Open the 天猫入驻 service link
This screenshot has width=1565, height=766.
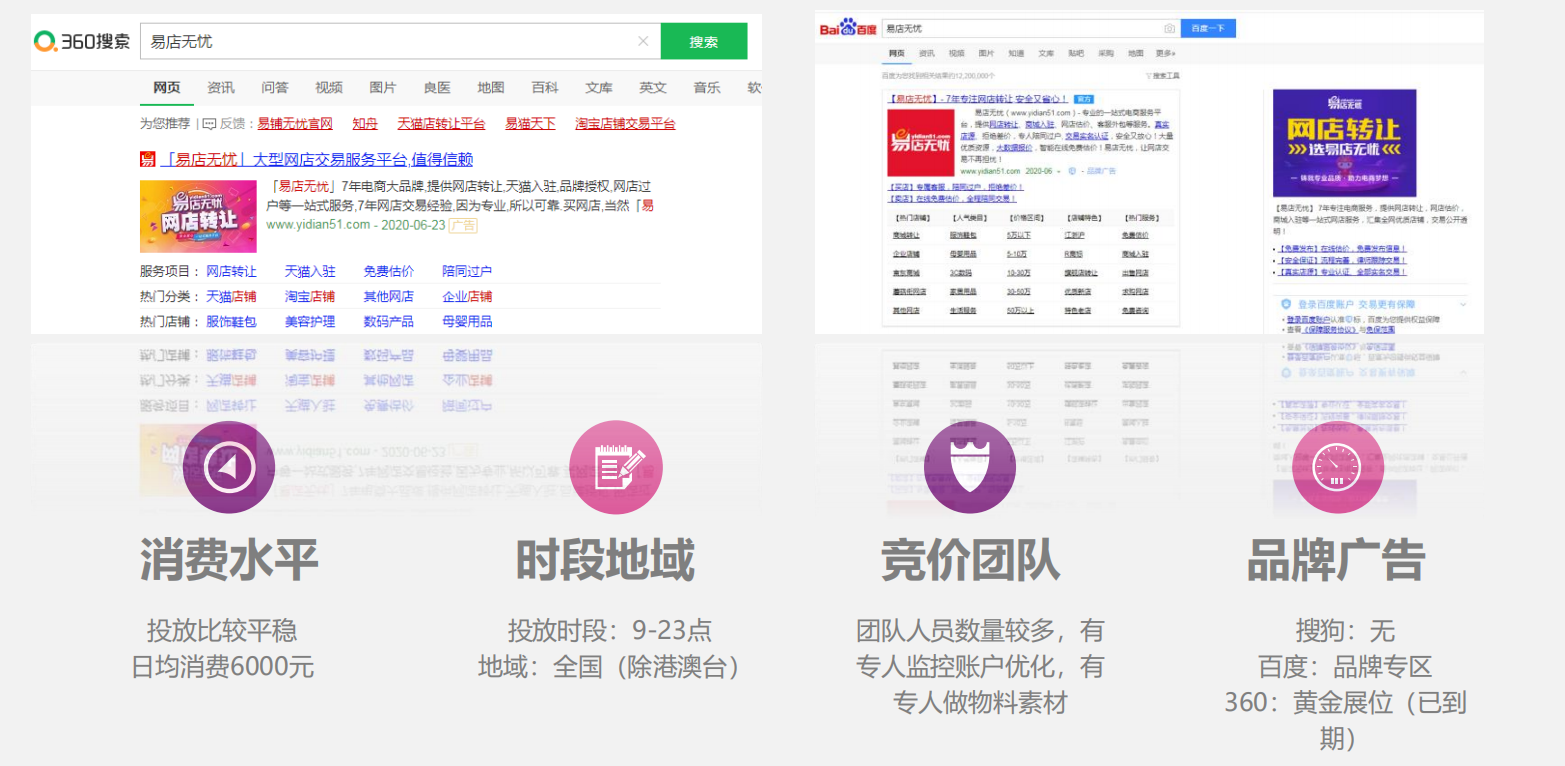click(x=310, y=272)
